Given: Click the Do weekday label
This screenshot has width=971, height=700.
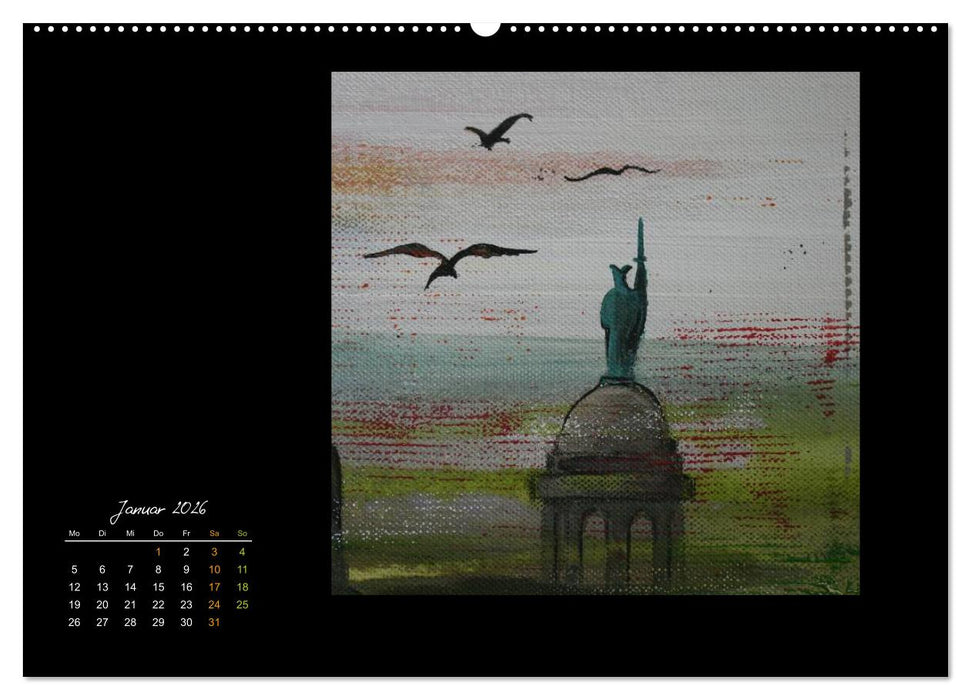Looking at the screenshot, I should [157, 533].
